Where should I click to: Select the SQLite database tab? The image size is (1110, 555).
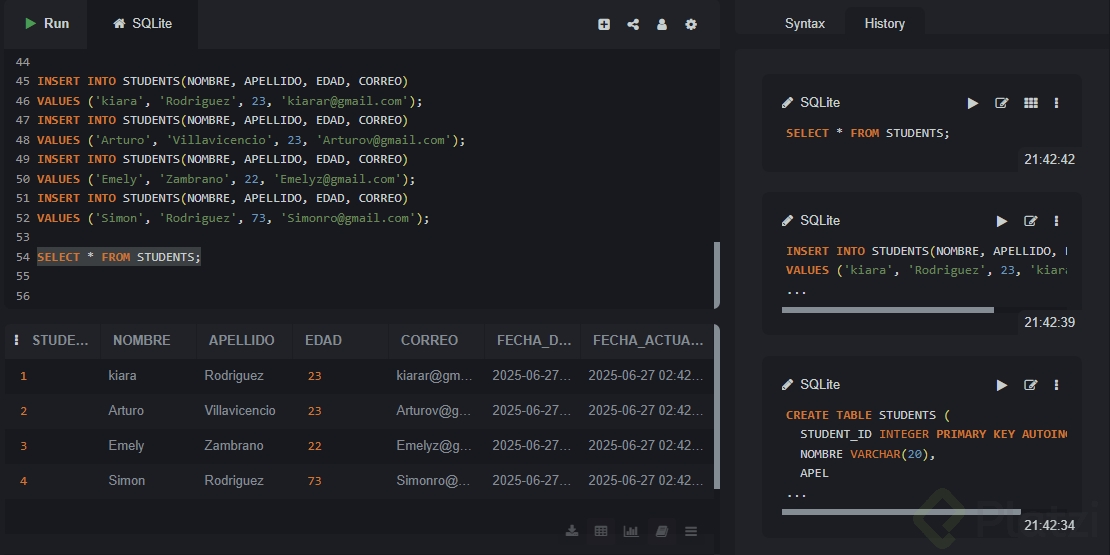coord(142,23)
